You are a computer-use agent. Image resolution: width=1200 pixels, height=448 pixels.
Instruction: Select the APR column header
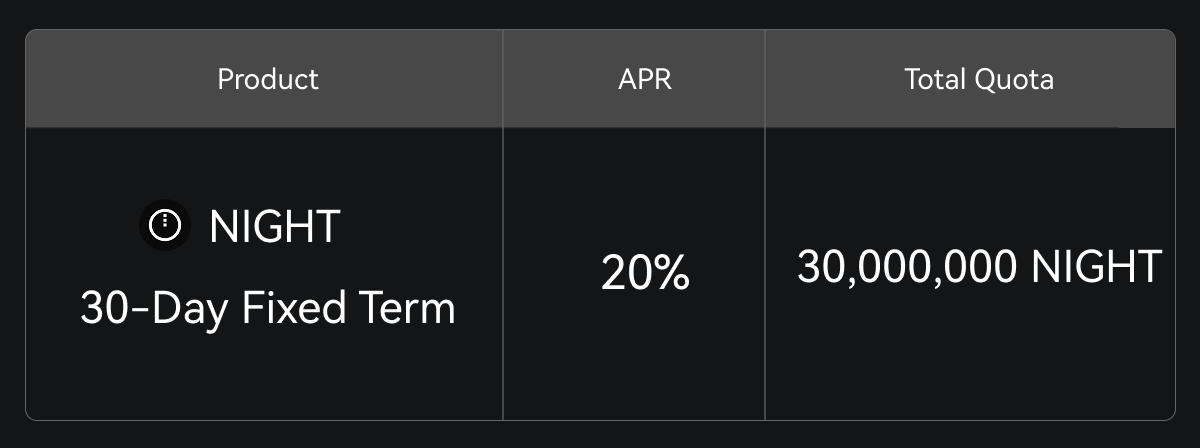tap(645, 79)
